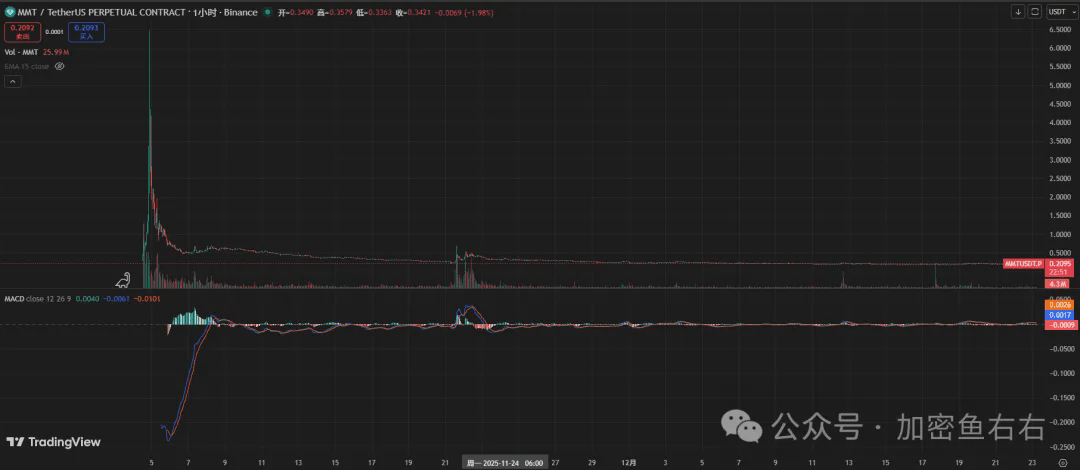The image size is (1080, 470).
Task: Collapse the indicator legend with chevron button
Action: [x=13, y=81]
